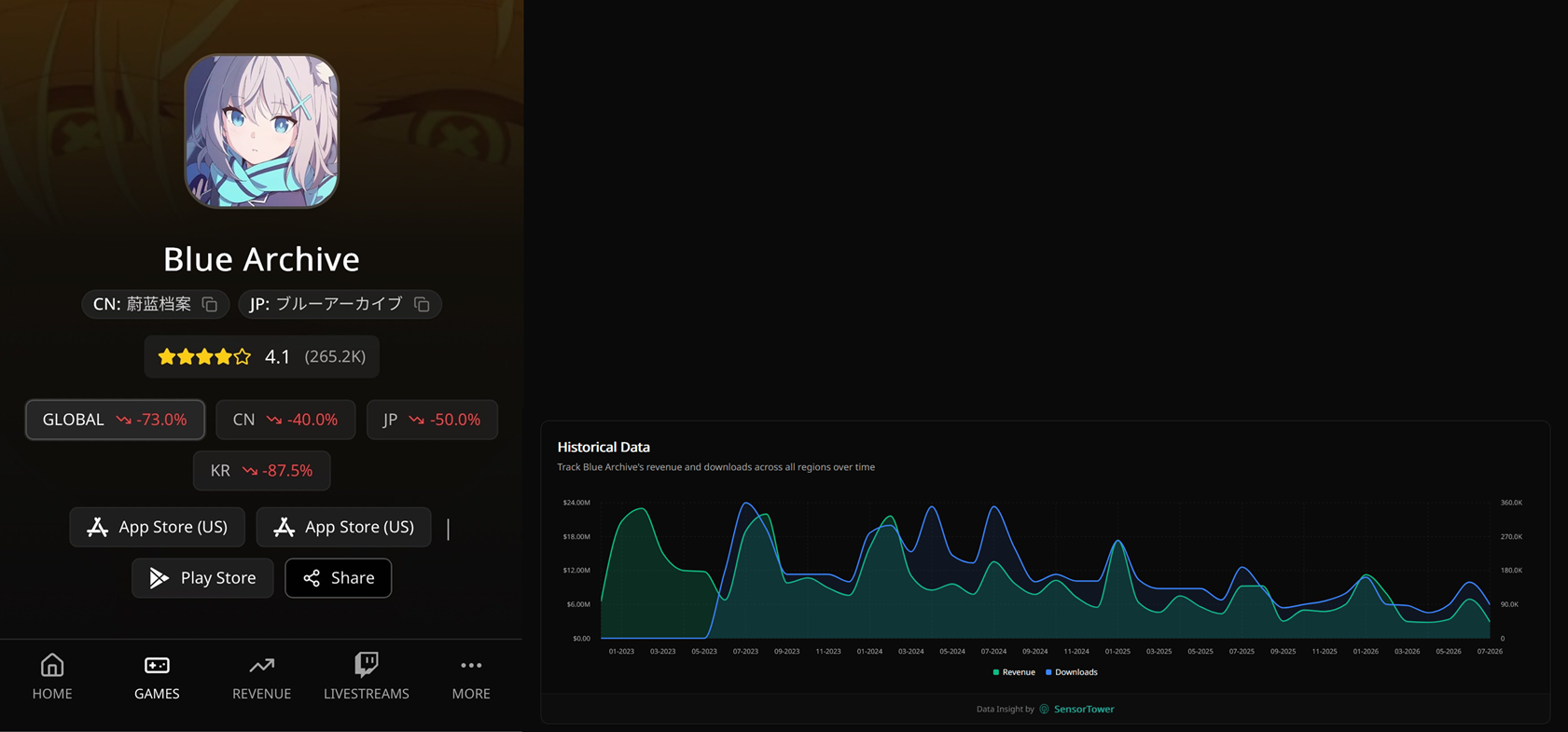The image size is (1568, 732).
Task: Click the star rating 4.1 badge
Action: click(x=261, y=356)
